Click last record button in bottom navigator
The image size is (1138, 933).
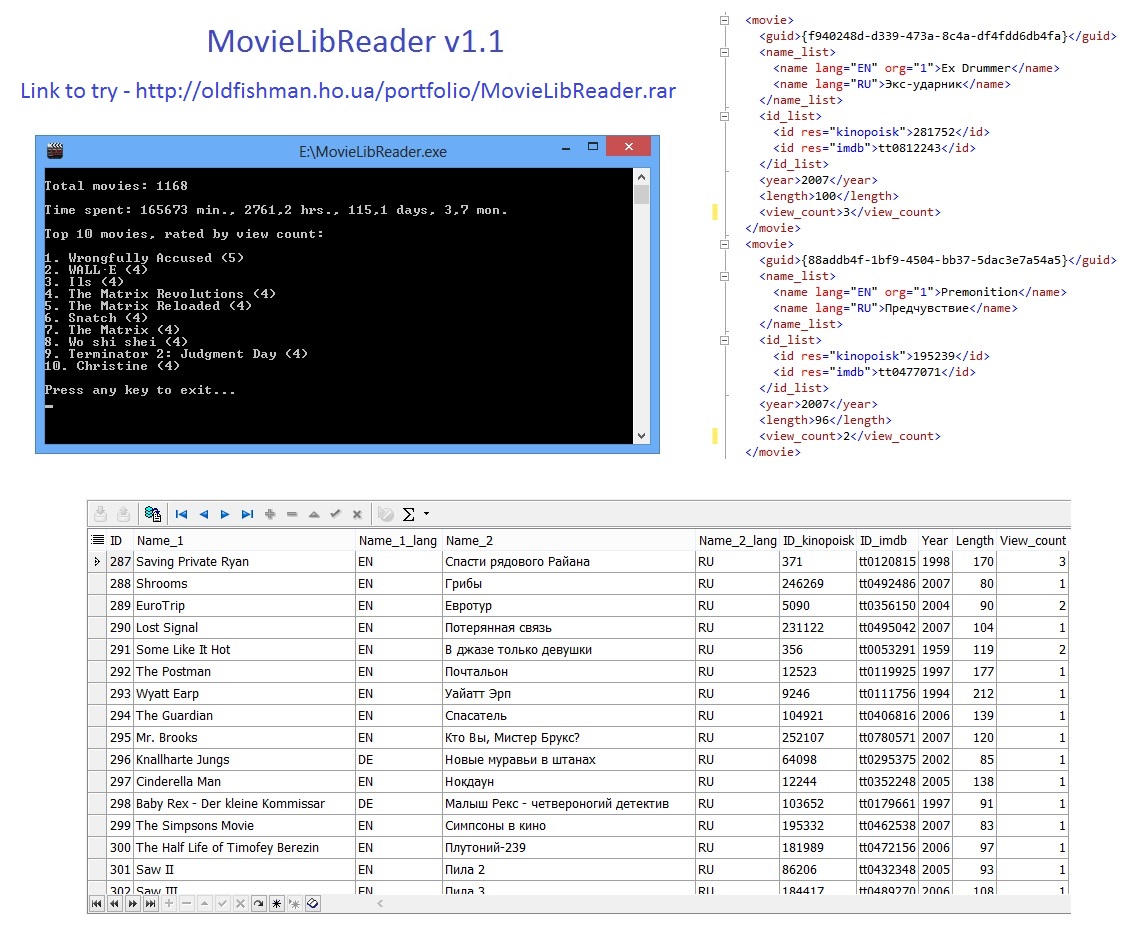click(150, 904)
